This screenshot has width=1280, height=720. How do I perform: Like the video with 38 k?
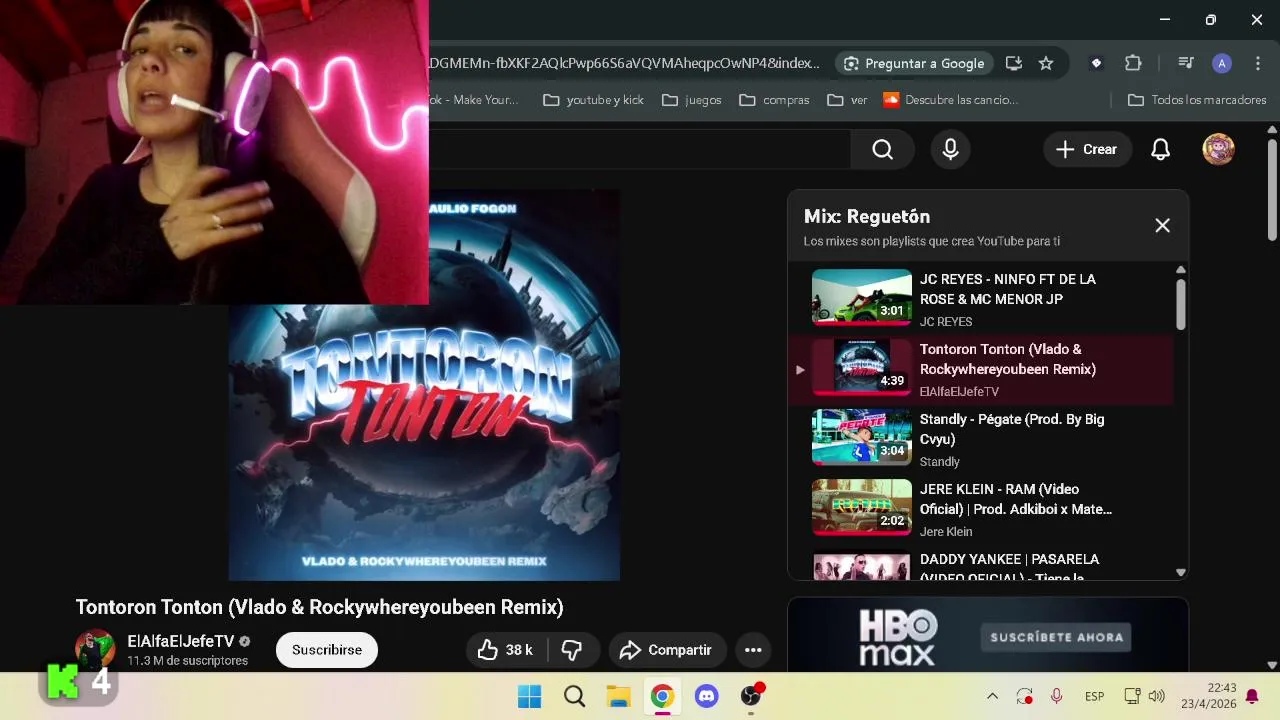505,650
